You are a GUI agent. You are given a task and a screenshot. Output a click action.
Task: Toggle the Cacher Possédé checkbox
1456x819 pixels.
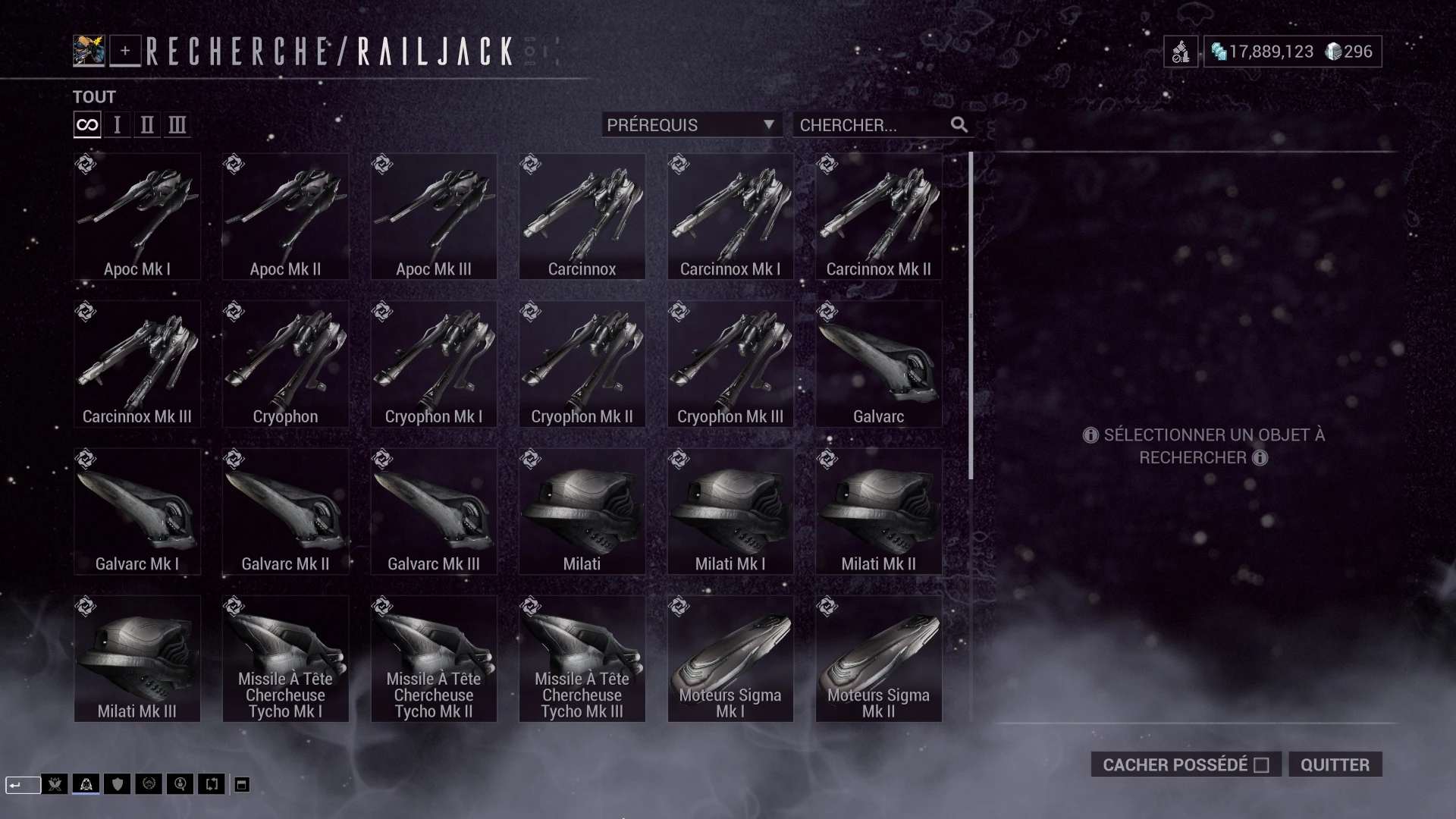click(1261, 764)
